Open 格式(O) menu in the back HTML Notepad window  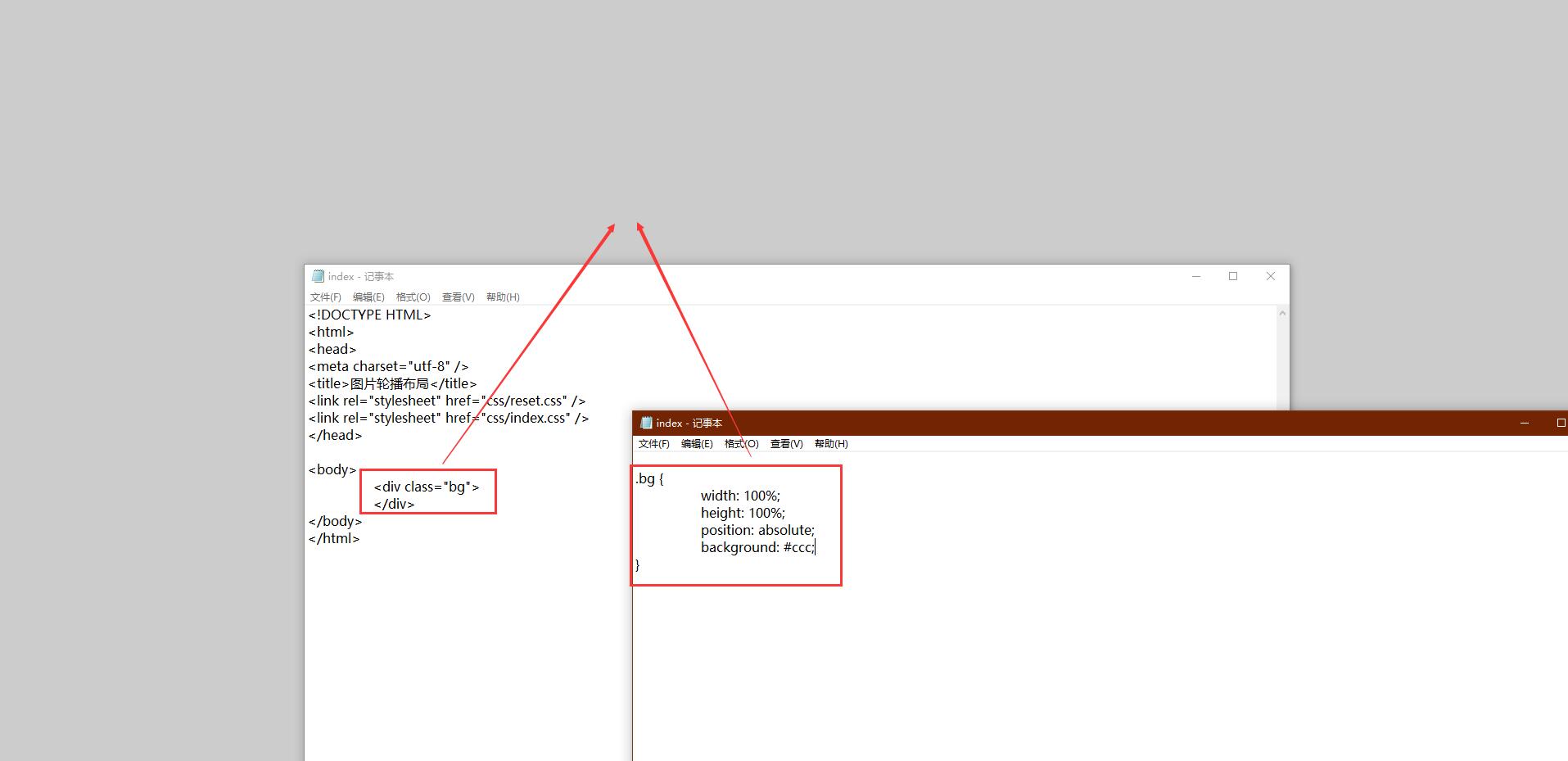click(413, 297)
